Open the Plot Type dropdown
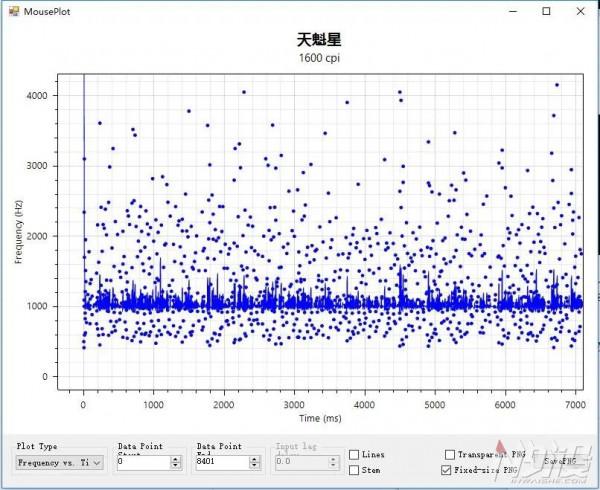This screenshot has width=600, height=490. click(x=60, y=462)
